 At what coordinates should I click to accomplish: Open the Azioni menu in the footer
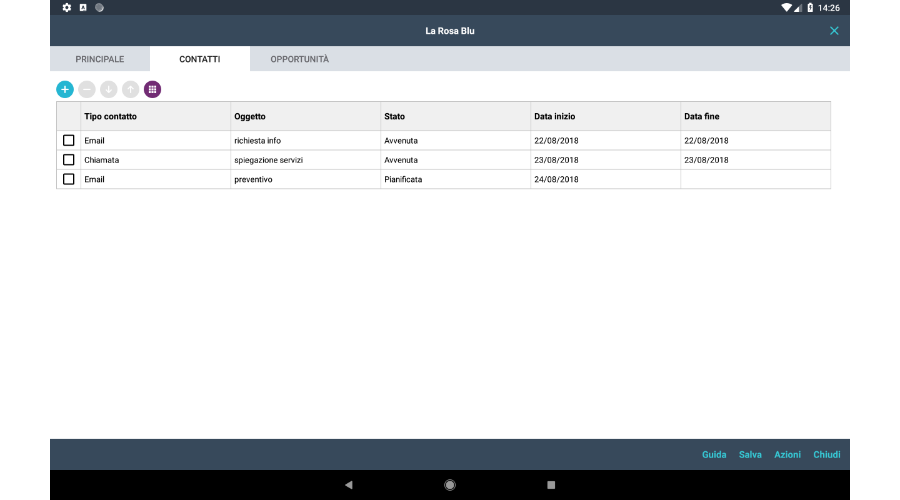pos(787,455)
